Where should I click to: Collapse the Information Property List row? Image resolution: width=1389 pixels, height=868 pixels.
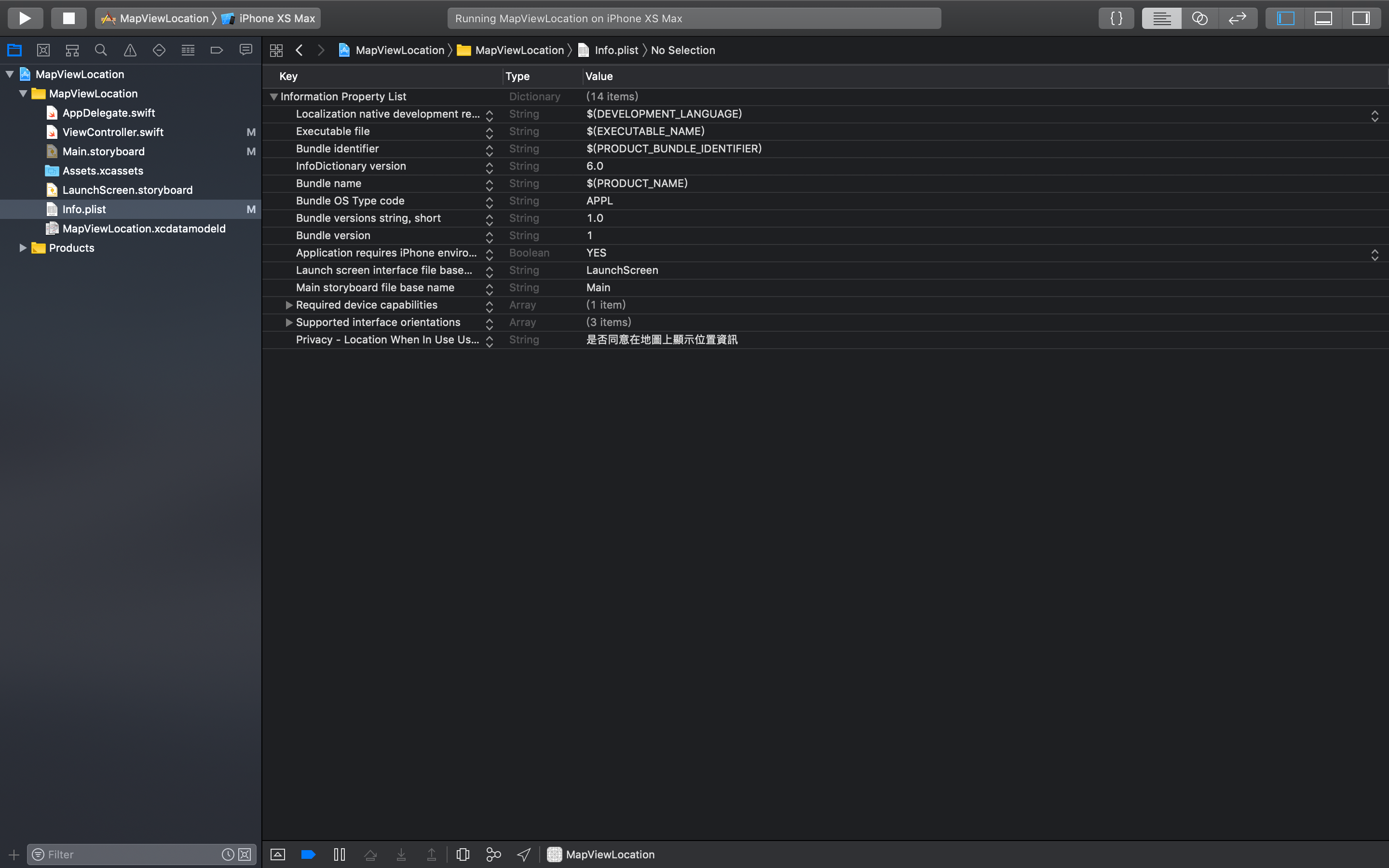[x=274, y=96]
